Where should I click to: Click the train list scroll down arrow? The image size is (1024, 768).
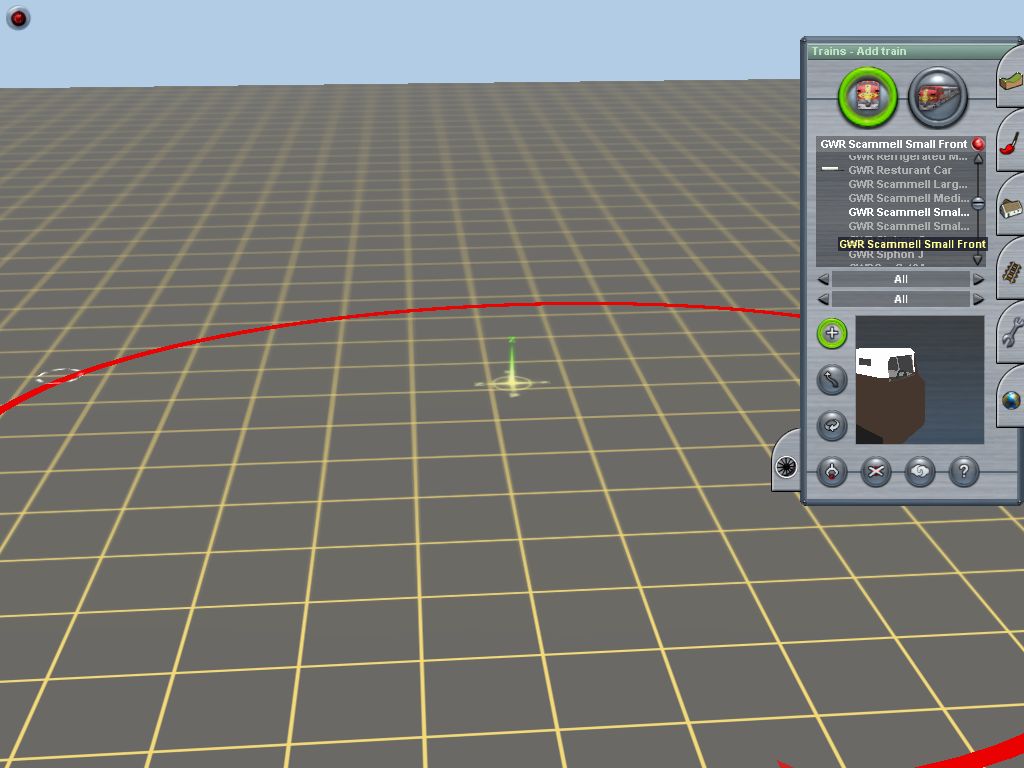click(978, 259)
